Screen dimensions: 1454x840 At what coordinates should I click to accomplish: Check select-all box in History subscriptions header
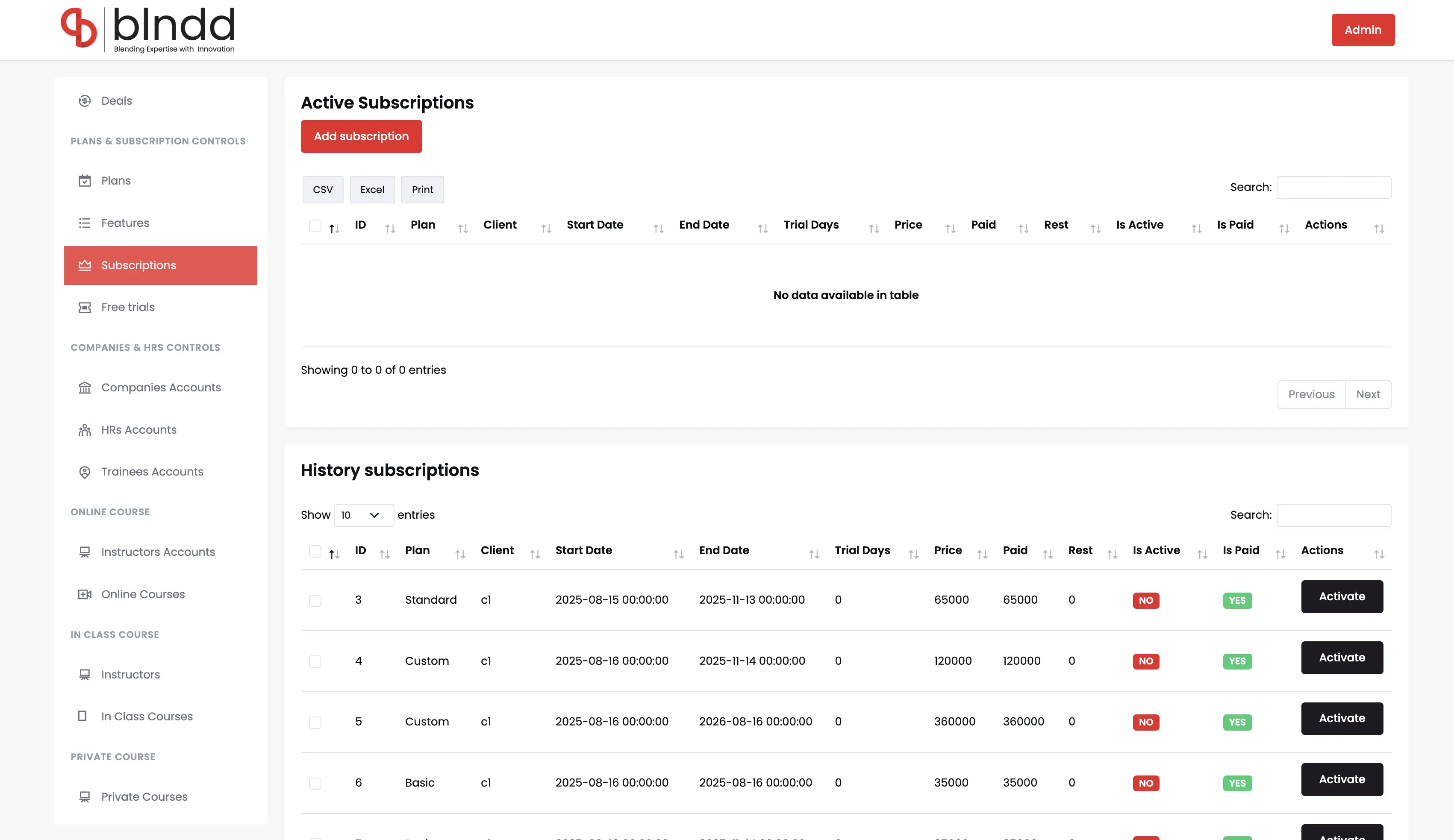[x=315, y=551]
